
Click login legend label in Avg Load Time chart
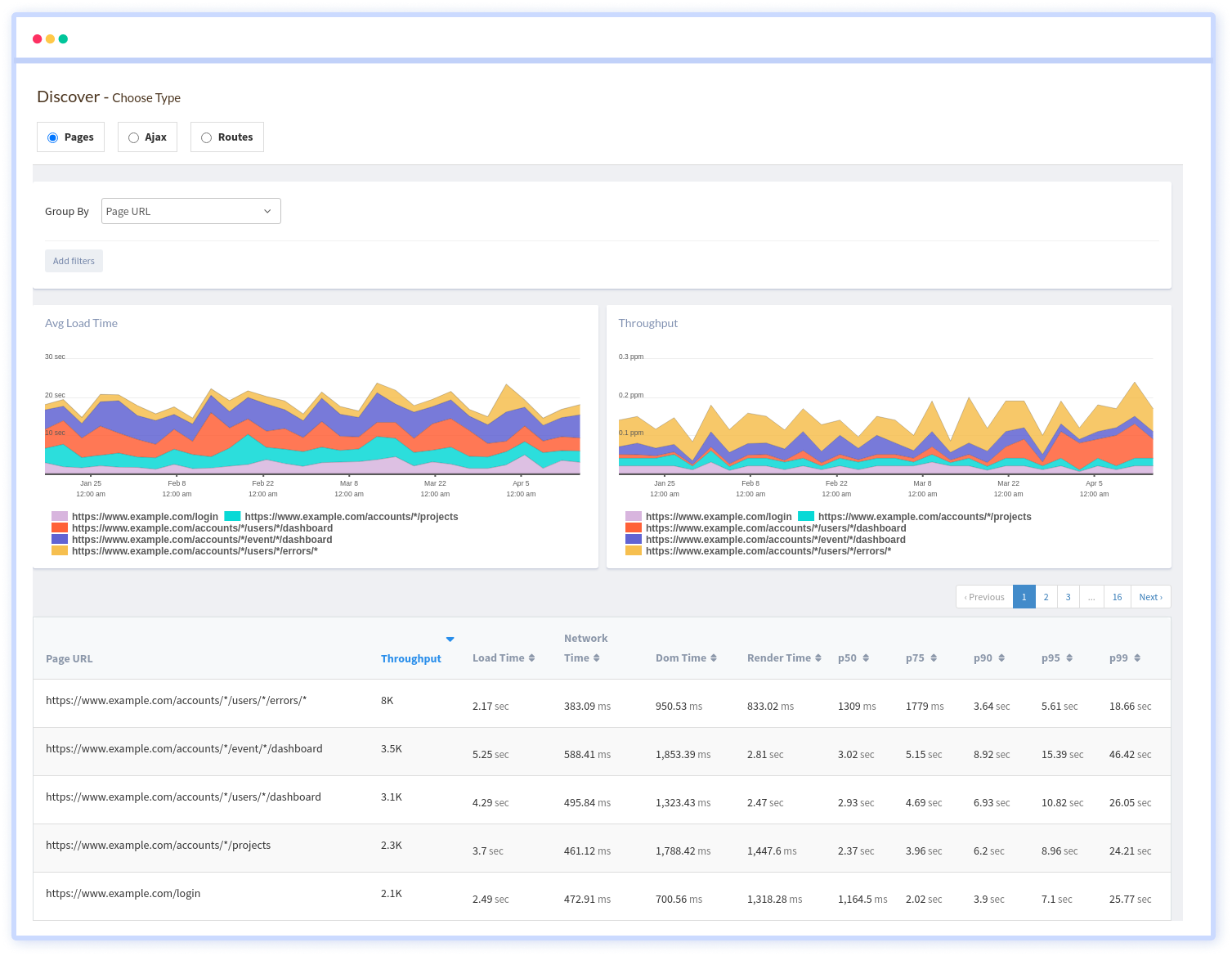click(145, 517)
